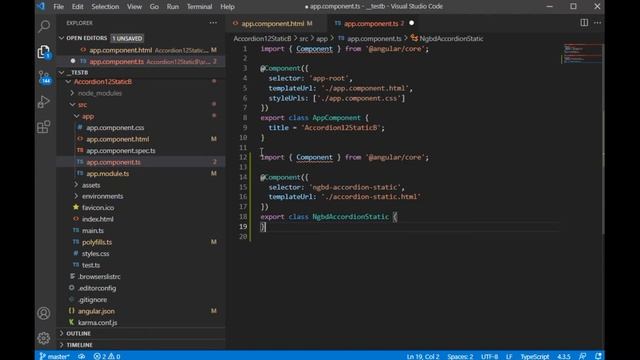This screenshot has width=640, height=360.
Task: Click the master branch status item
Action: [54, 356]
